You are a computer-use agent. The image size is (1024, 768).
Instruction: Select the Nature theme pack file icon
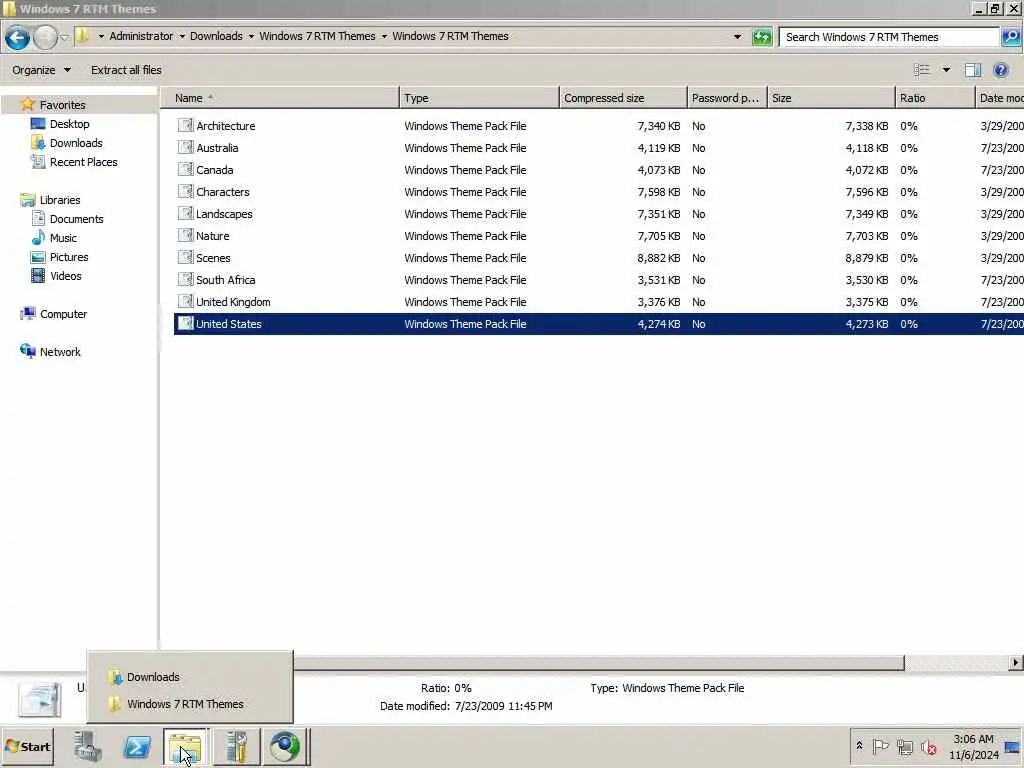point(185,236)
